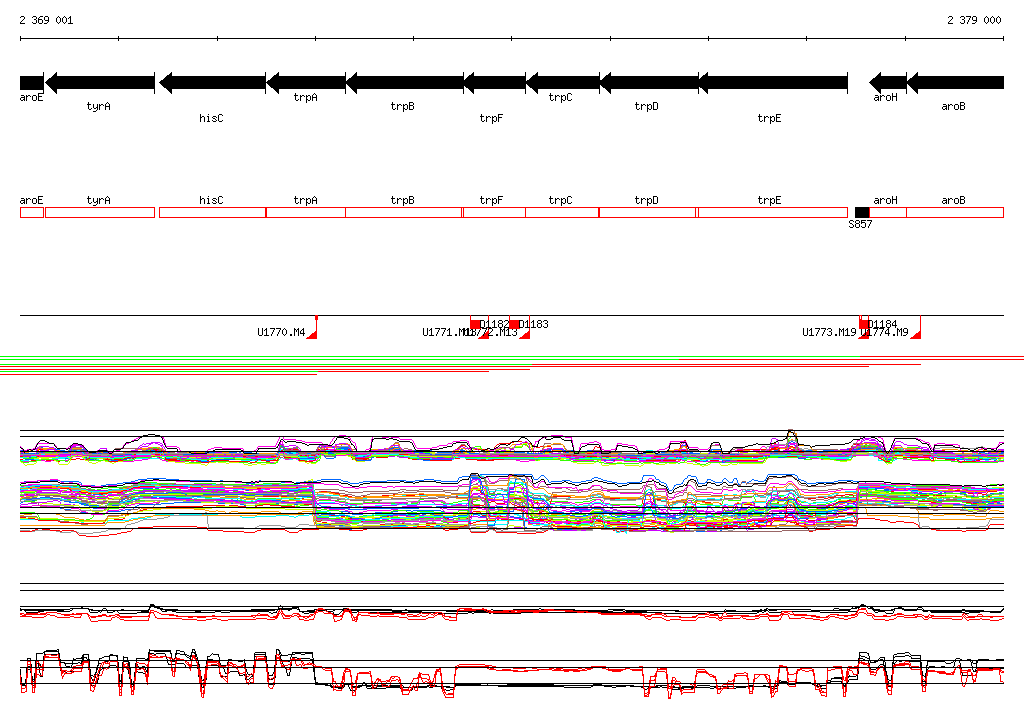Click the trpA outlined annotation box
This screenshot has height=714, width=1024.
point(306,212)
